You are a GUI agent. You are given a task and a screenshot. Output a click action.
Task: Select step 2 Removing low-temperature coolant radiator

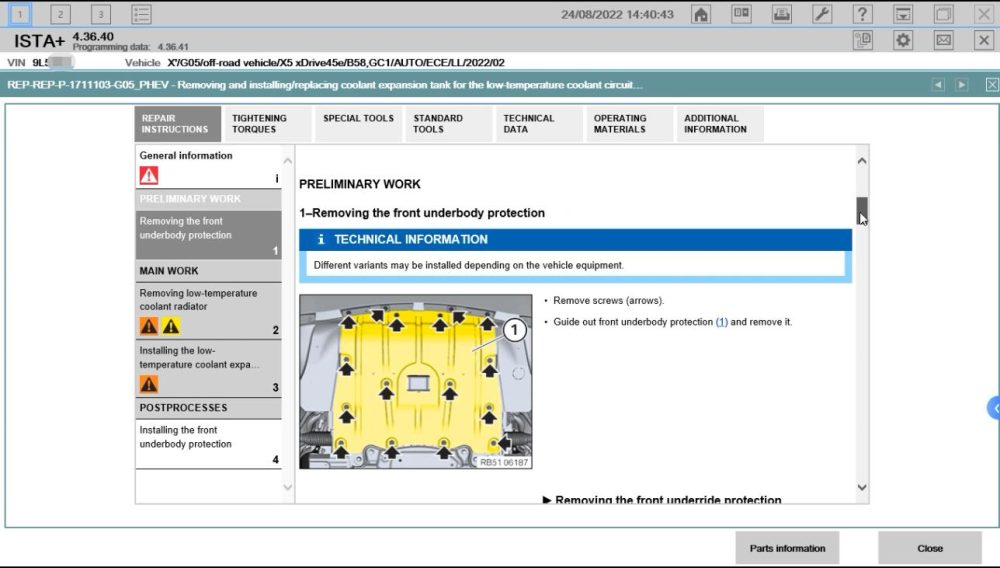tap(208, 310)
